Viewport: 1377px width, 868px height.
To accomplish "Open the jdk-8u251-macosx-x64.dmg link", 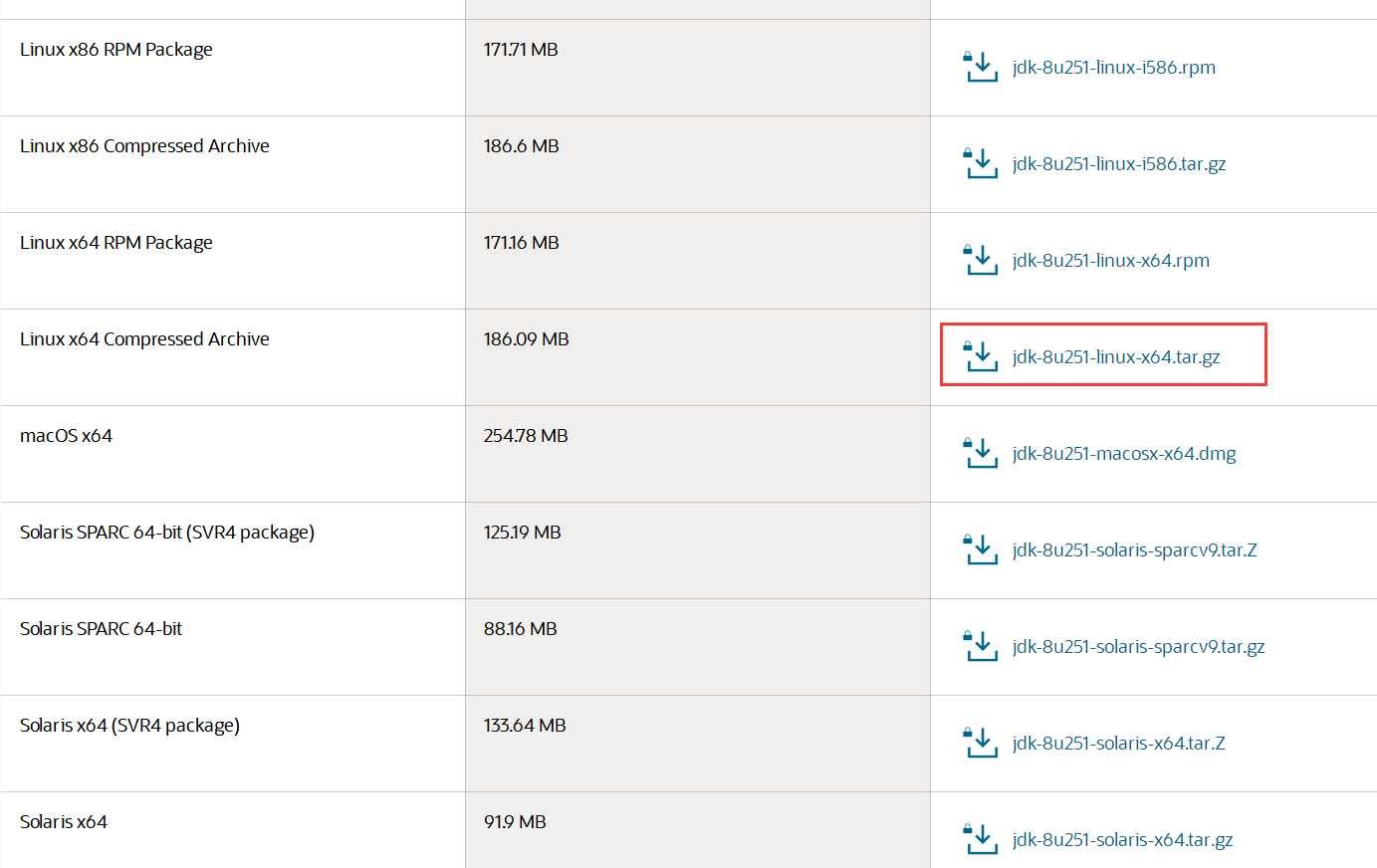I will (x=1123, y=454).
